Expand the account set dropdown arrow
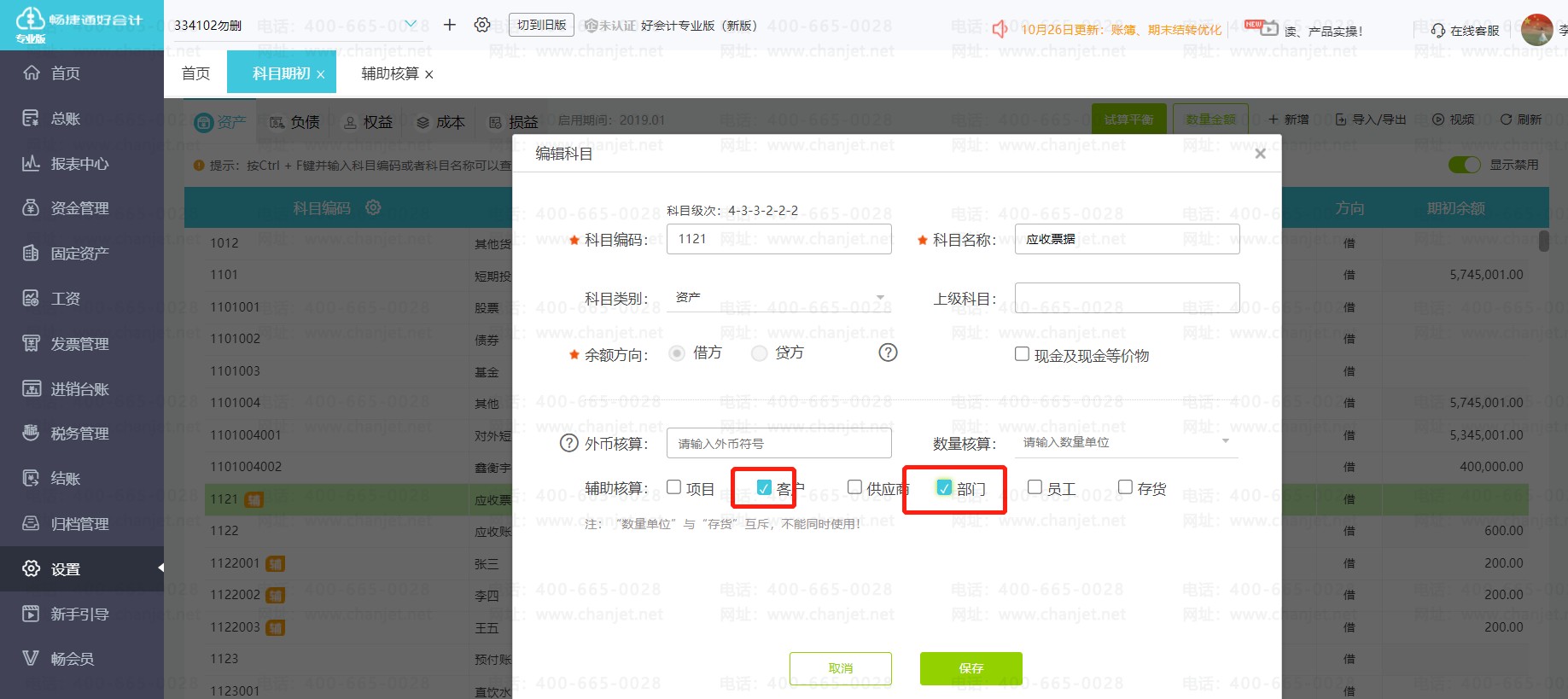Image resolution: width=1568 pixels, height=699 pixels. tap(411, 24)
